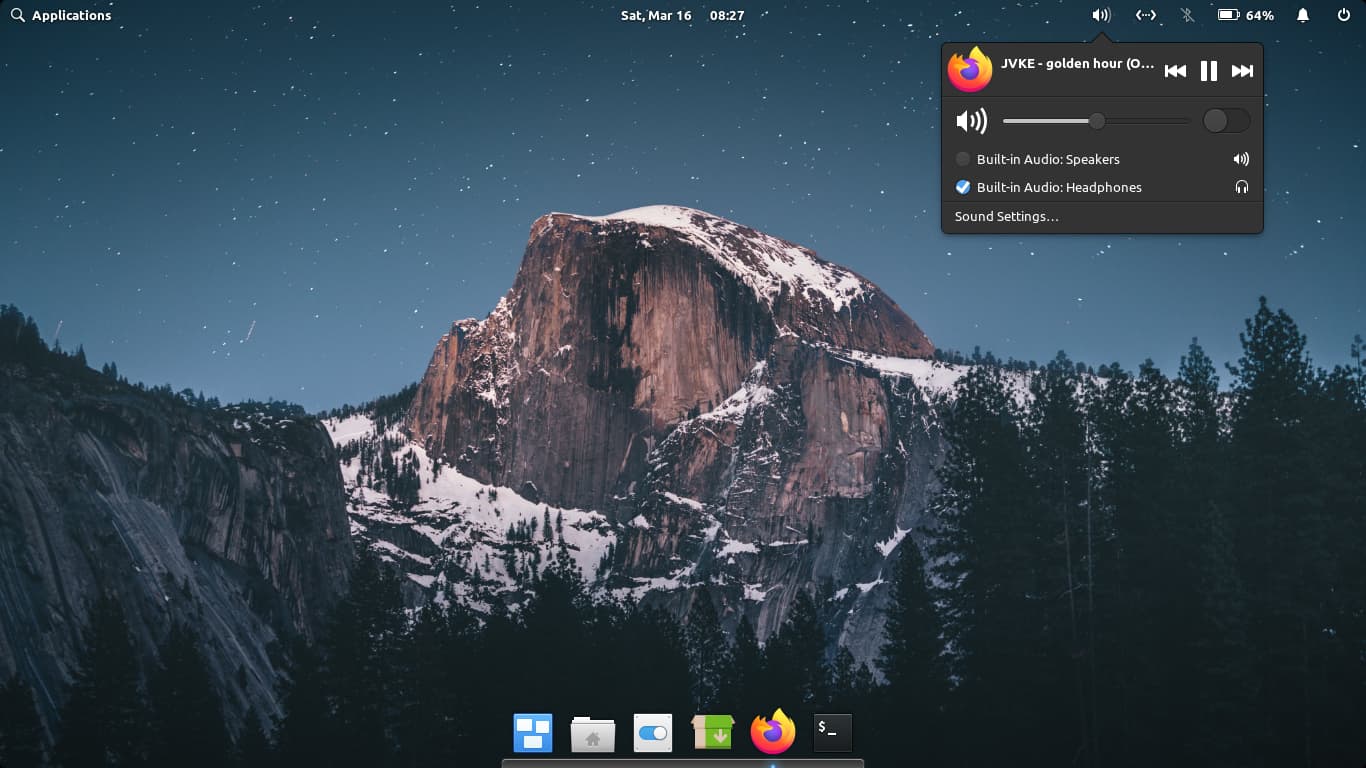The image size is (1366, 768).
Task: Skip to the previous track
Action: click(x=1176, y=71)
